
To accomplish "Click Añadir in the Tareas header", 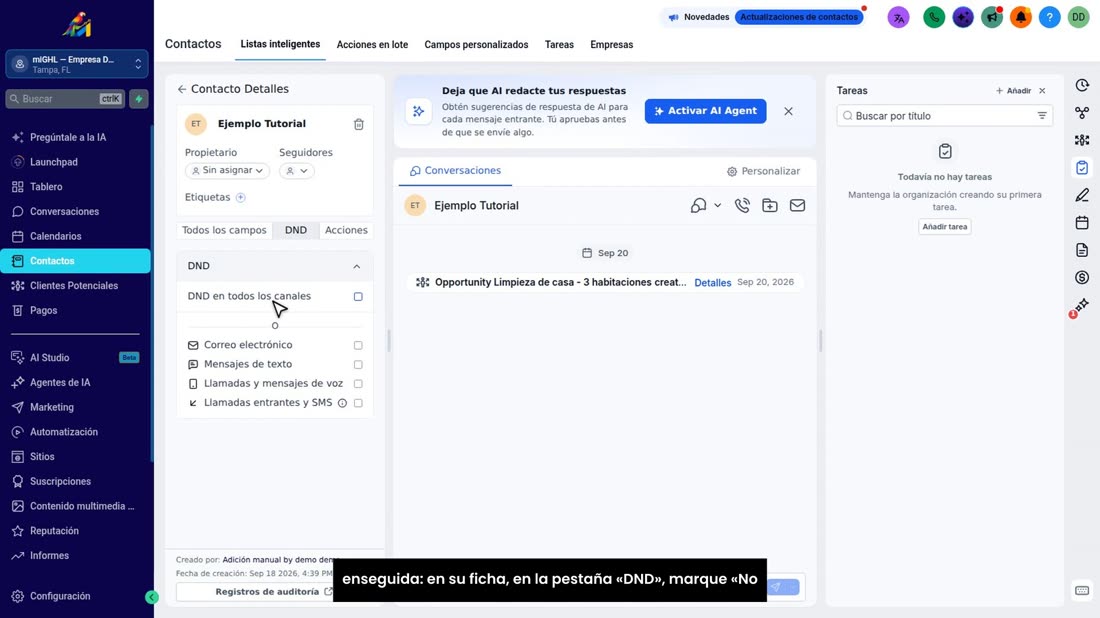I will tap(1013, 90).
